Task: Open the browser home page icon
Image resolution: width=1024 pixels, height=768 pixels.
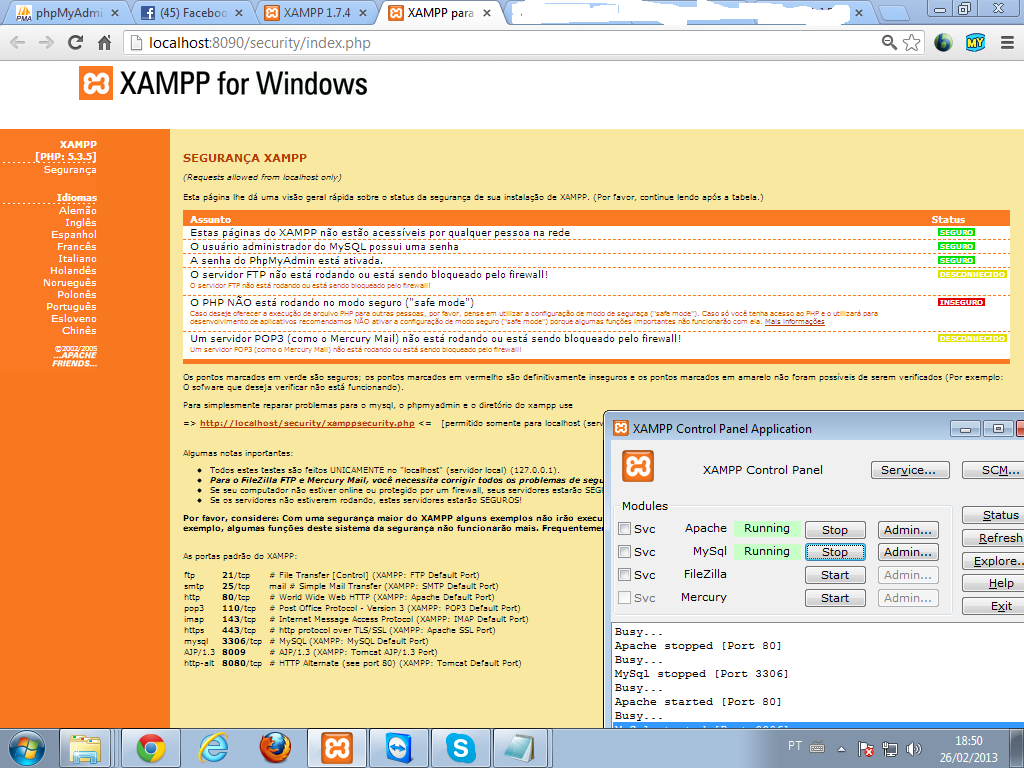Action: point(104,43)
